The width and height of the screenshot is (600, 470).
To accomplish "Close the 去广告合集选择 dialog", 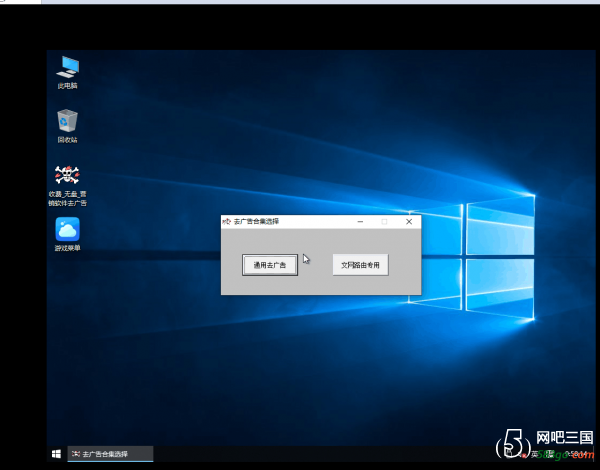I will coord(409,222).
